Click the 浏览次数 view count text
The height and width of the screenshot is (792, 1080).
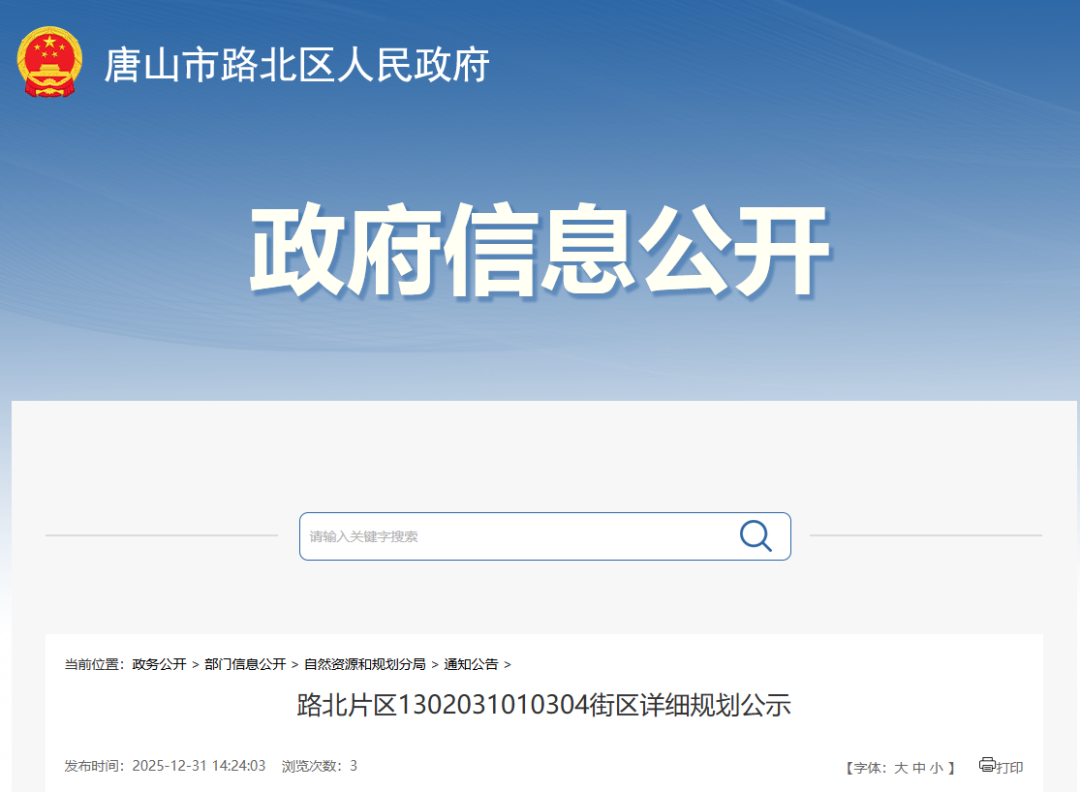[319, 766]
